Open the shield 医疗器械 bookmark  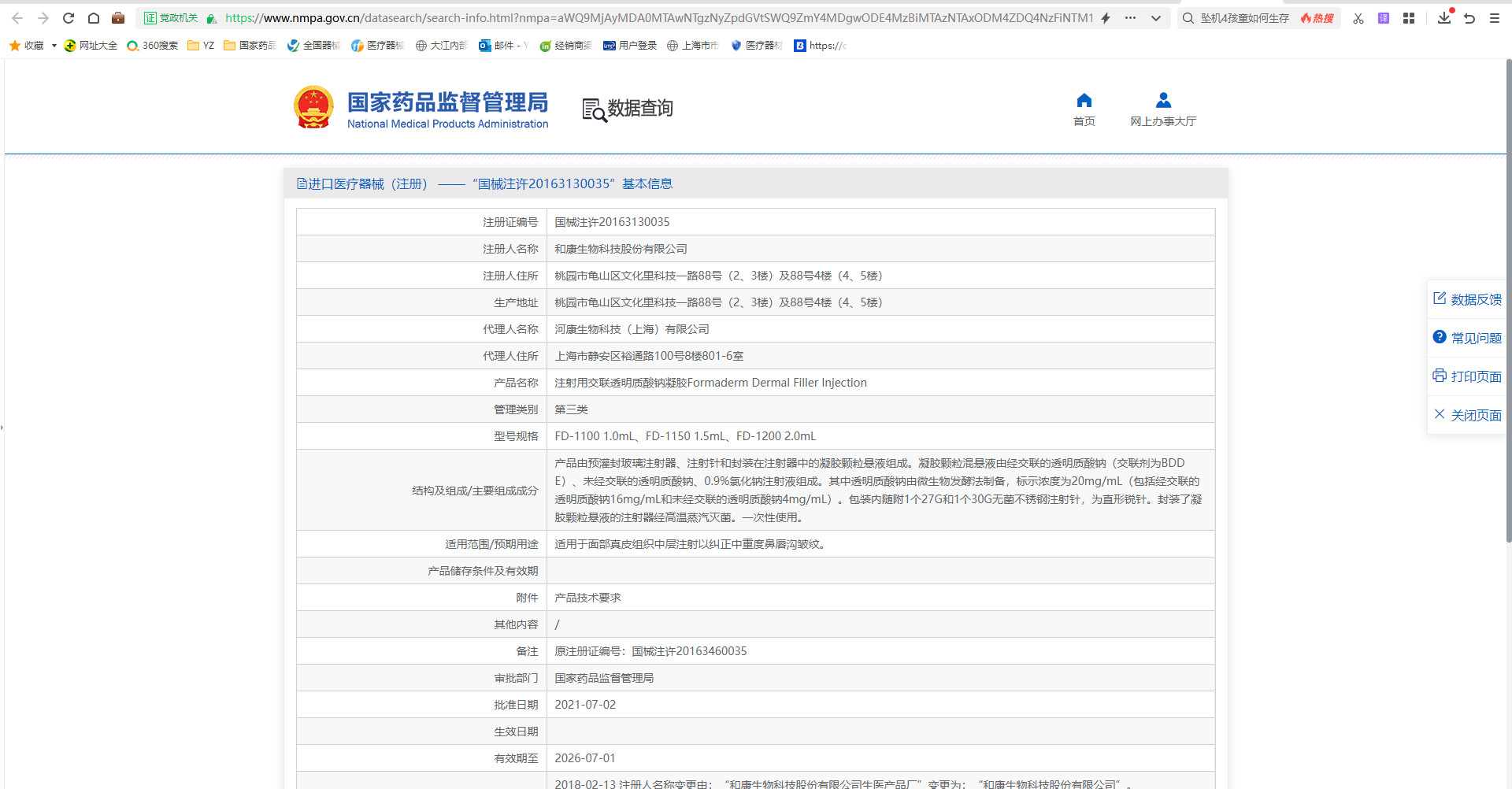tap(757, 46)
